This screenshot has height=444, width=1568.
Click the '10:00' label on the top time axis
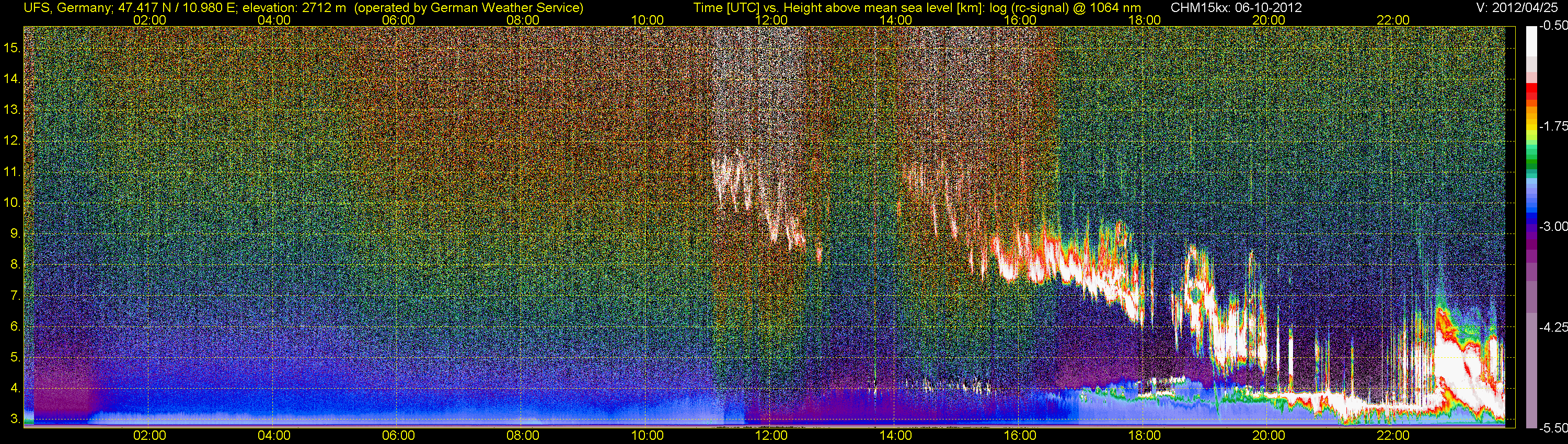pos(647,20)
